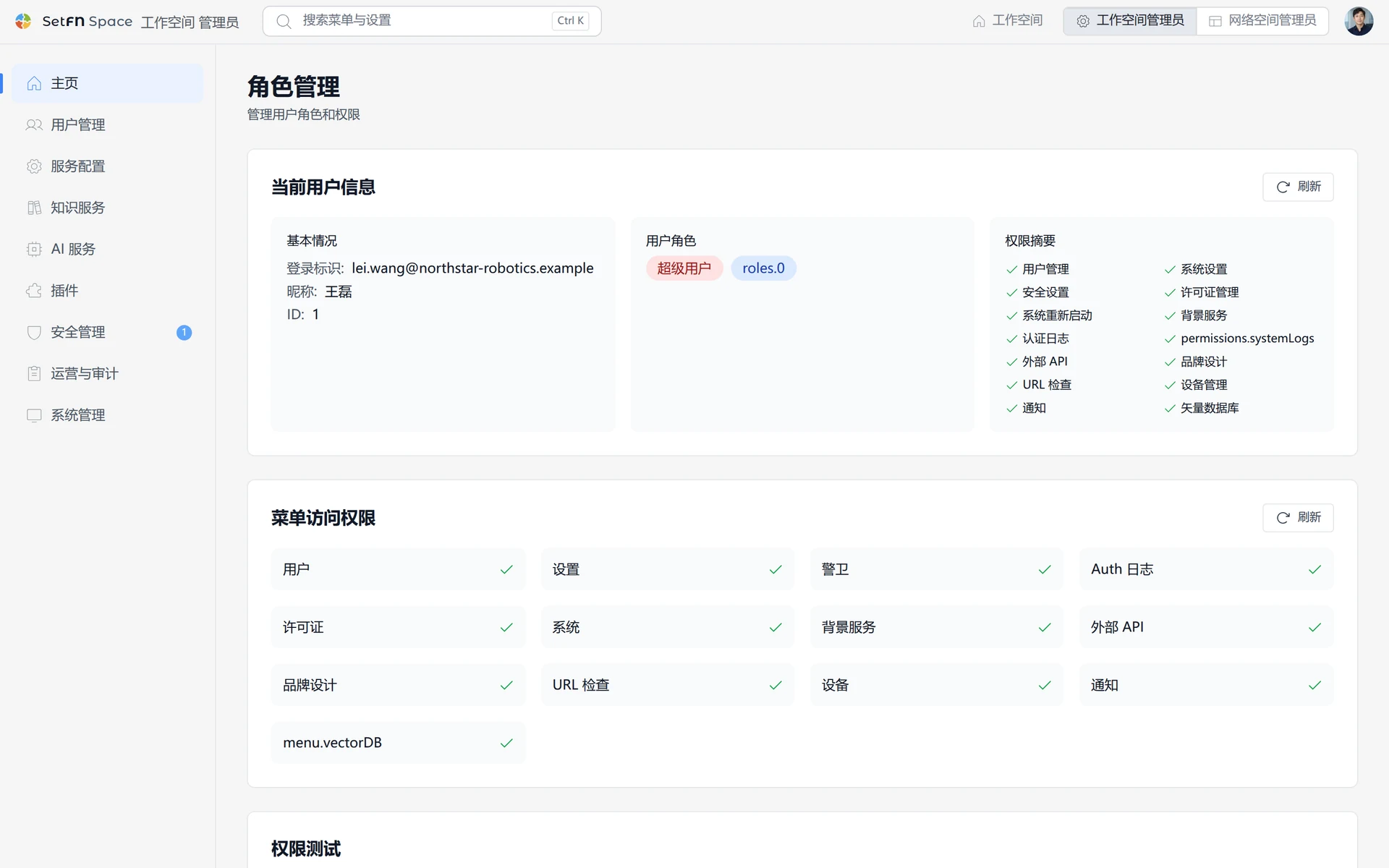Image resolution: width=1389 pixels, height=868 pixels.
Task: Refresh 菜单访问权限 with 刷新 button
Action: [1298, 517]
